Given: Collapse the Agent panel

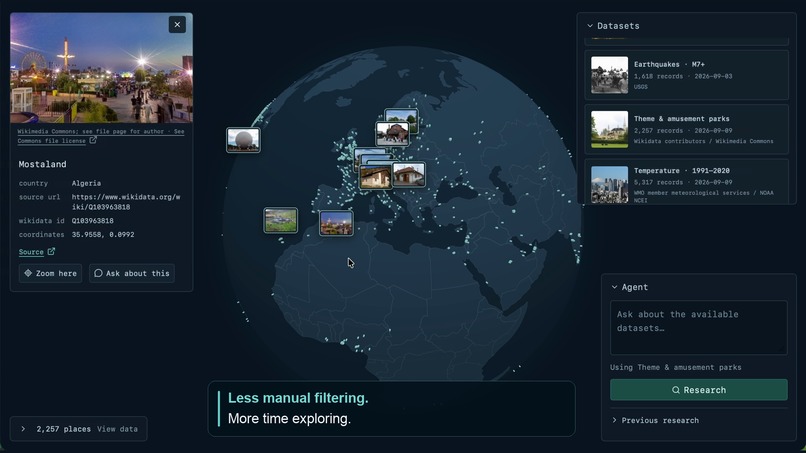Looking at the screenshot, I should [x=614, y=287].
